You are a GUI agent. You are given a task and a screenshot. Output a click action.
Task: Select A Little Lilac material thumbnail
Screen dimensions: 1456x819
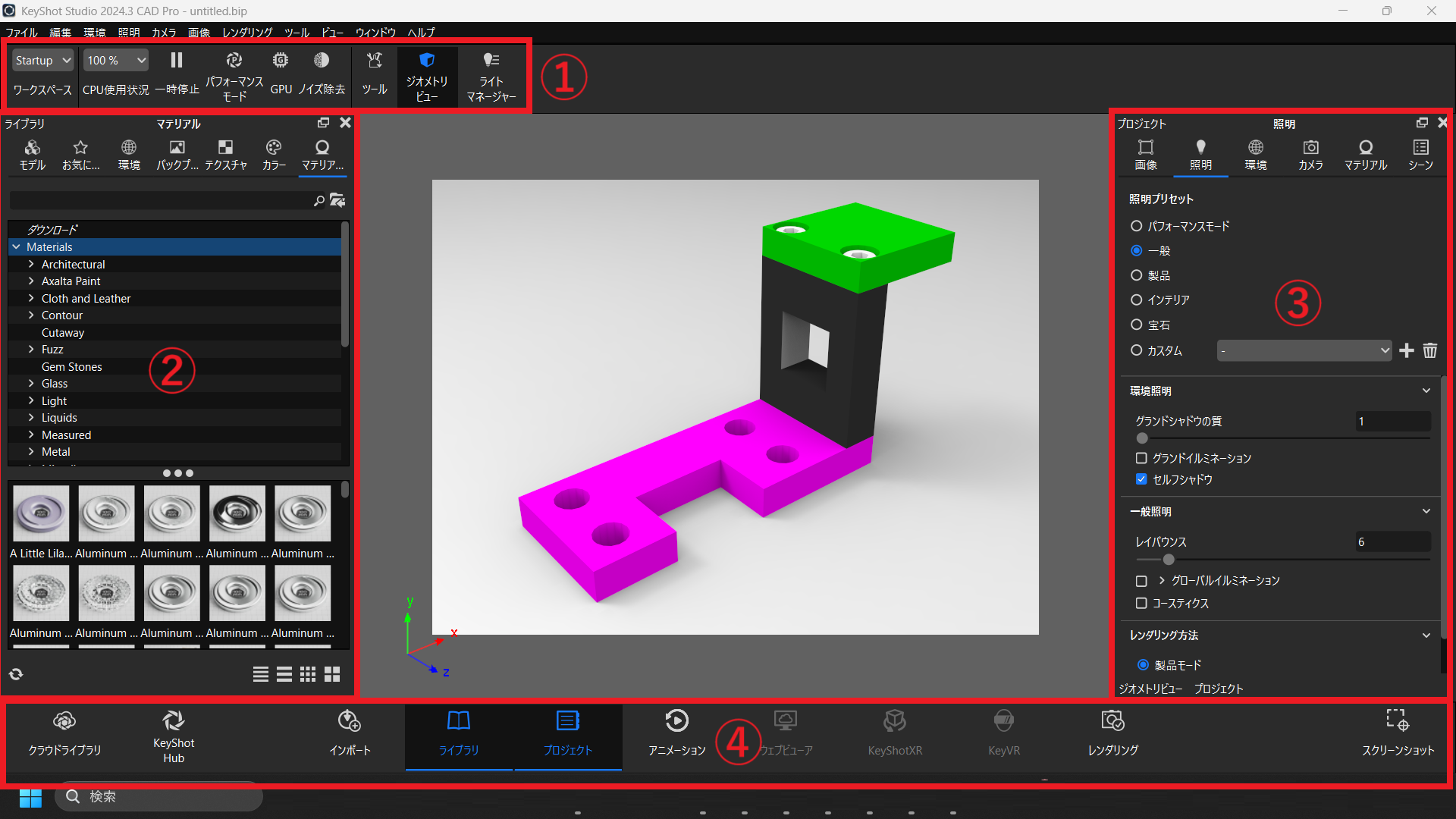[41, 513]
